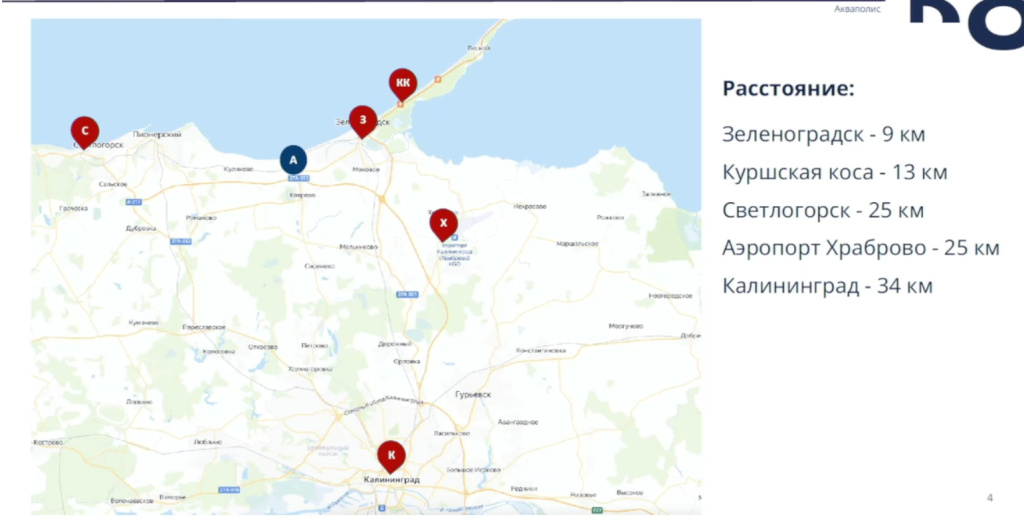Click the 'Расстояние:' heading
The height and width of the screenshot is (525, 1024).
click(x=788, y=88)
